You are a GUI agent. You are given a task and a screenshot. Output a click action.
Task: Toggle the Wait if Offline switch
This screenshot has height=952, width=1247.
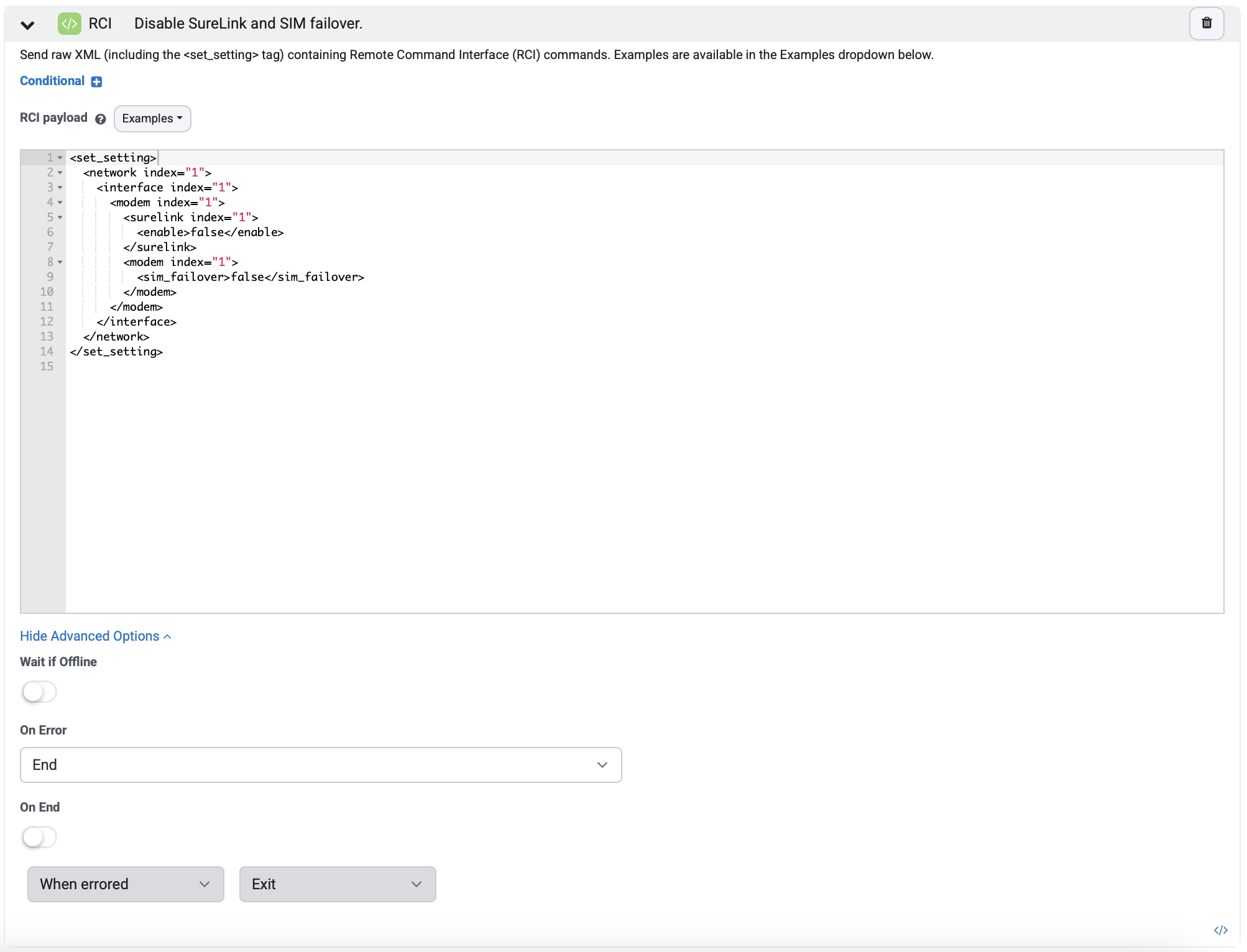[39, 691]
